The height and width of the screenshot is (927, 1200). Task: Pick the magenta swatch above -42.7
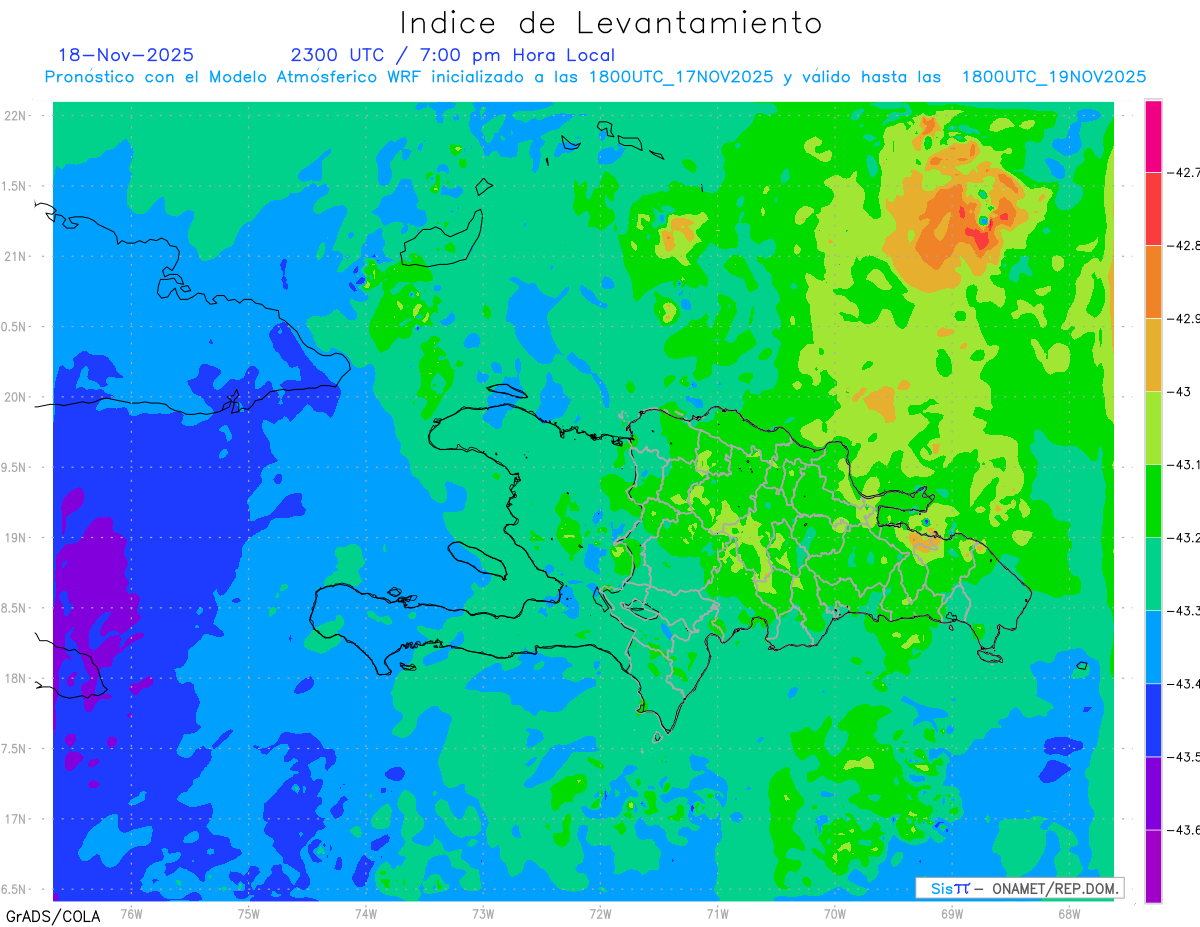pyautogui.click(x=1153, y=136)
